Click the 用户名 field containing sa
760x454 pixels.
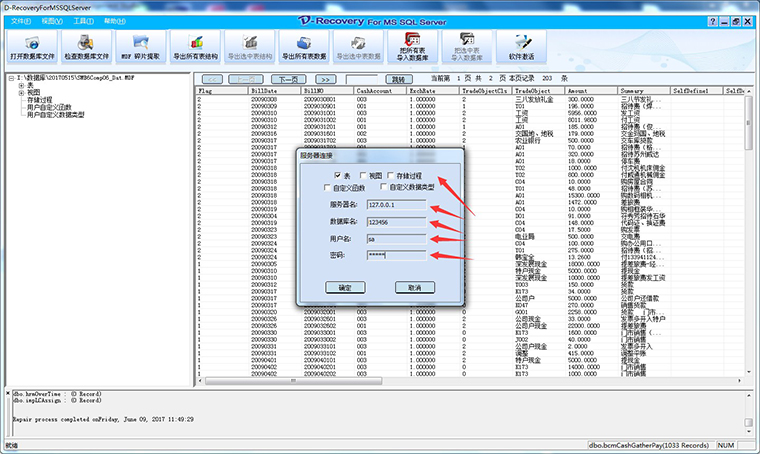396,239
